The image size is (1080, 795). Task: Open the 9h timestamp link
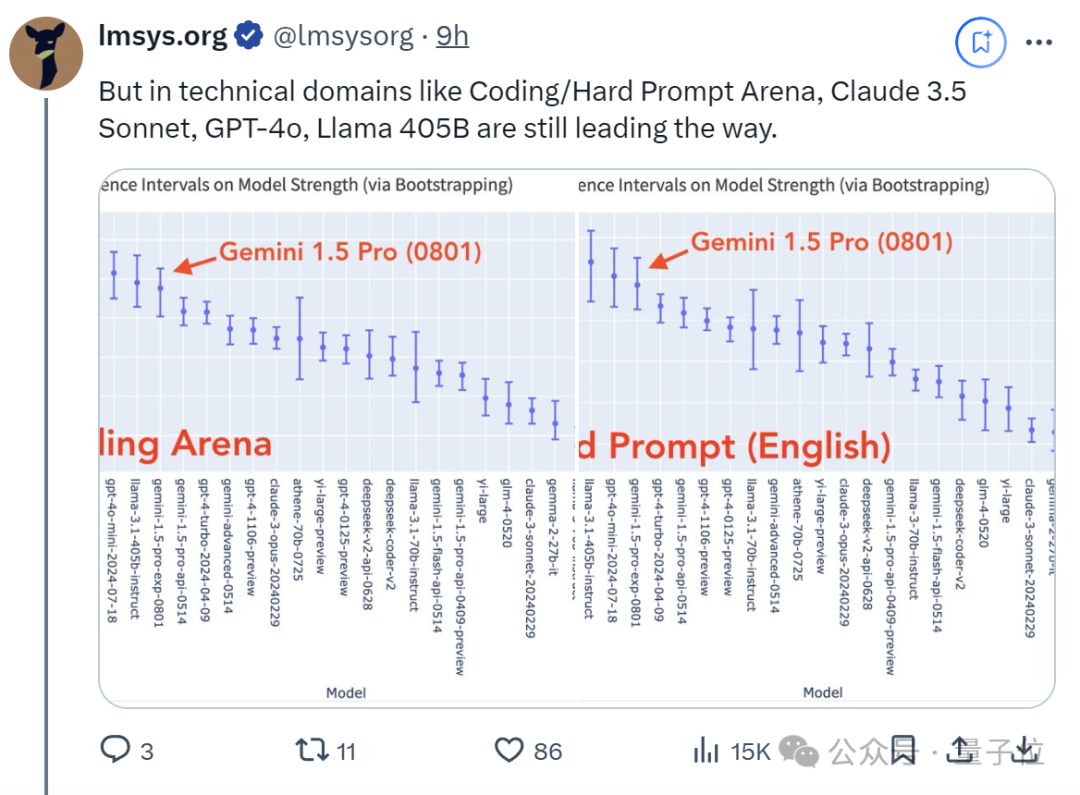[x=453, y=36]
